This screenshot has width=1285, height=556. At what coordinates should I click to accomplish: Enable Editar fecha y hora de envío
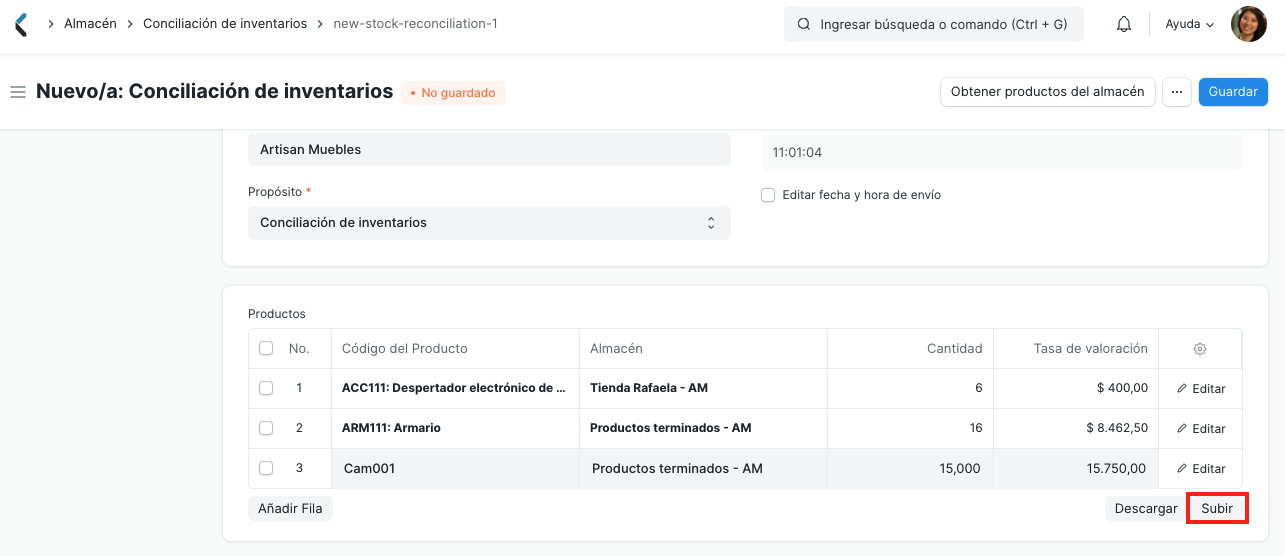point(768,195)
